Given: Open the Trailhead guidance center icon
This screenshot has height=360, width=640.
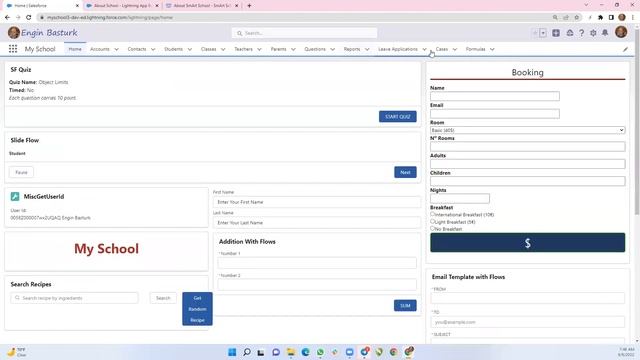Looking at the screenshot, I should [x=569, y=33].
